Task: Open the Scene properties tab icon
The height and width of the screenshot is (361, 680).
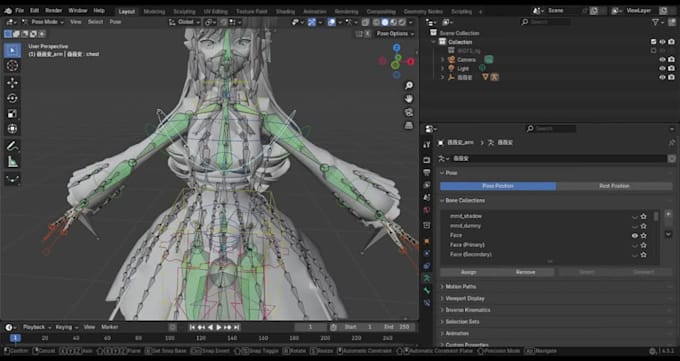Action: pos(427,197)
